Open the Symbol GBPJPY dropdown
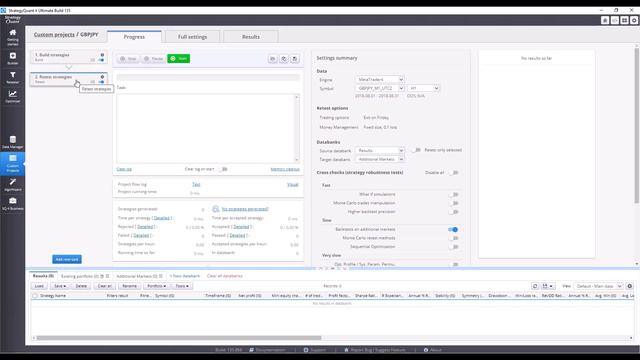Image resolution: width=640 pixels, height=360 pixels. (380, 88)
